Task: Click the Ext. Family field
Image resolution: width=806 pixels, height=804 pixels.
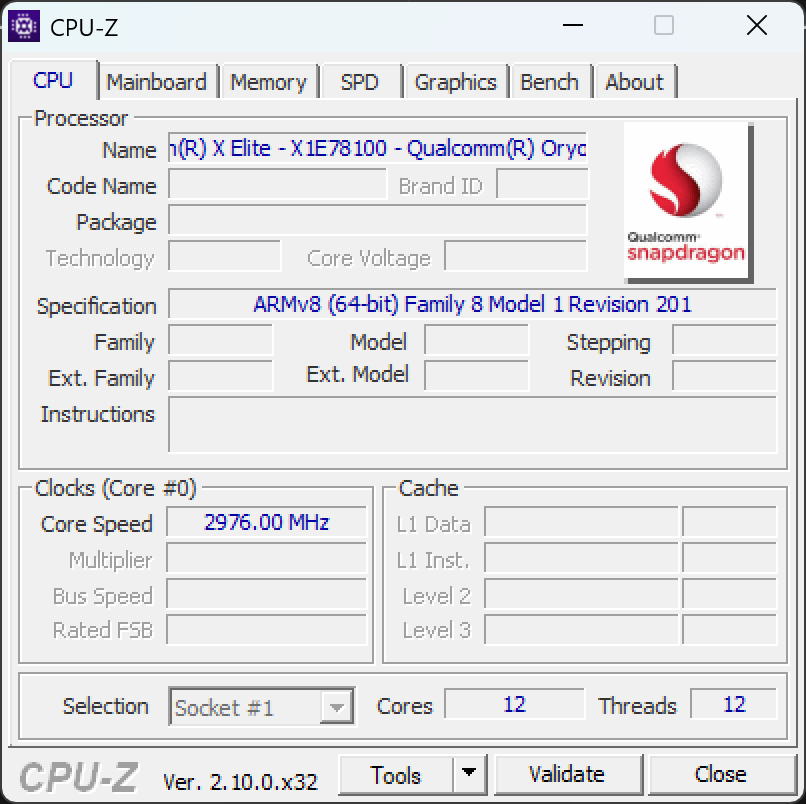Action: (x=221, y=376)
